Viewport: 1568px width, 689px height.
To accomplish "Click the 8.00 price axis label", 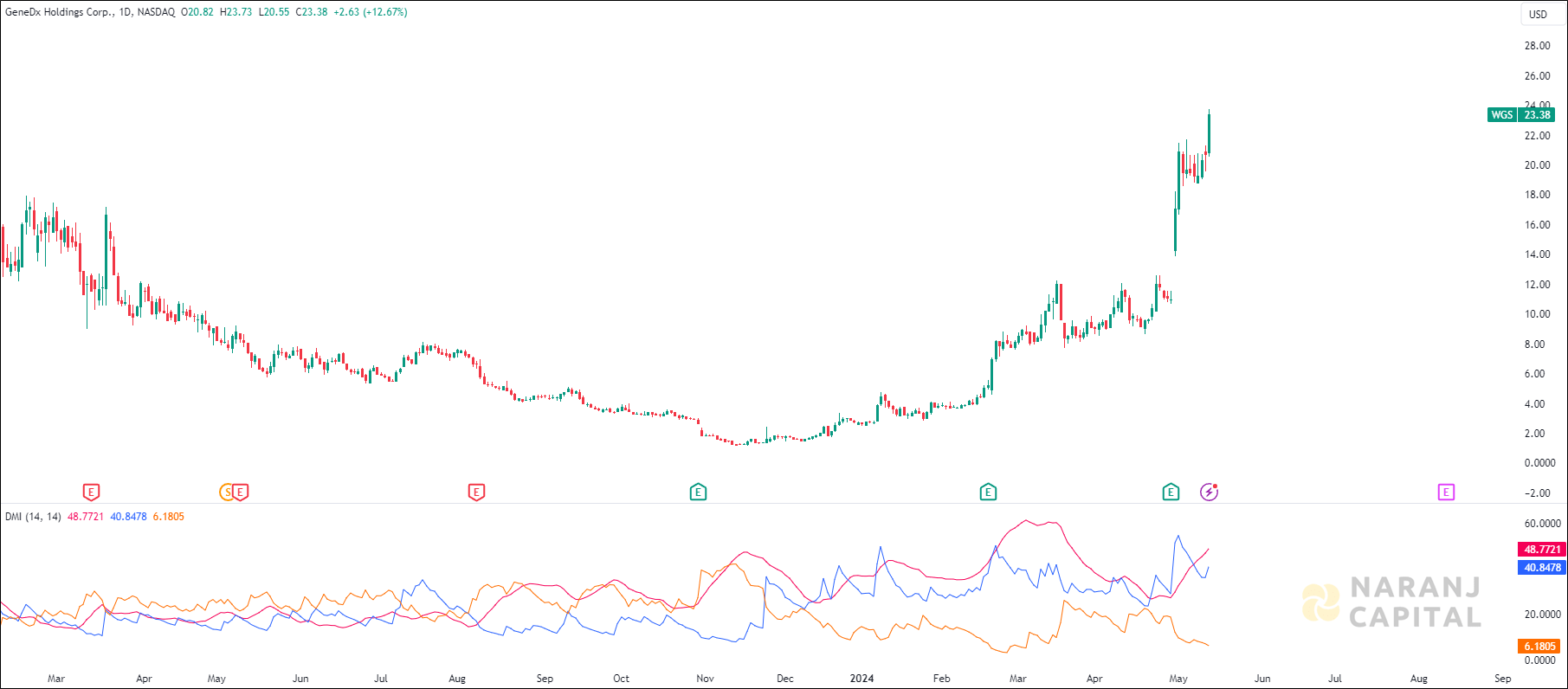I will coord(1534,344).
